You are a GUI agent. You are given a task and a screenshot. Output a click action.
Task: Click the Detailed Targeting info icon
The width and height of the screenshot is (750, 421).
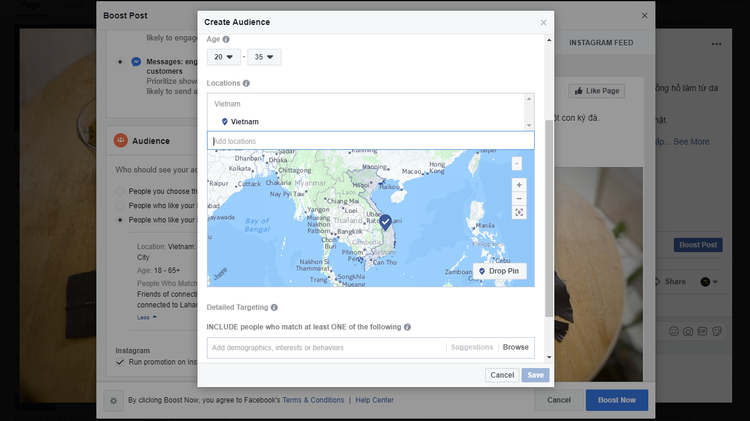(274, 307)
